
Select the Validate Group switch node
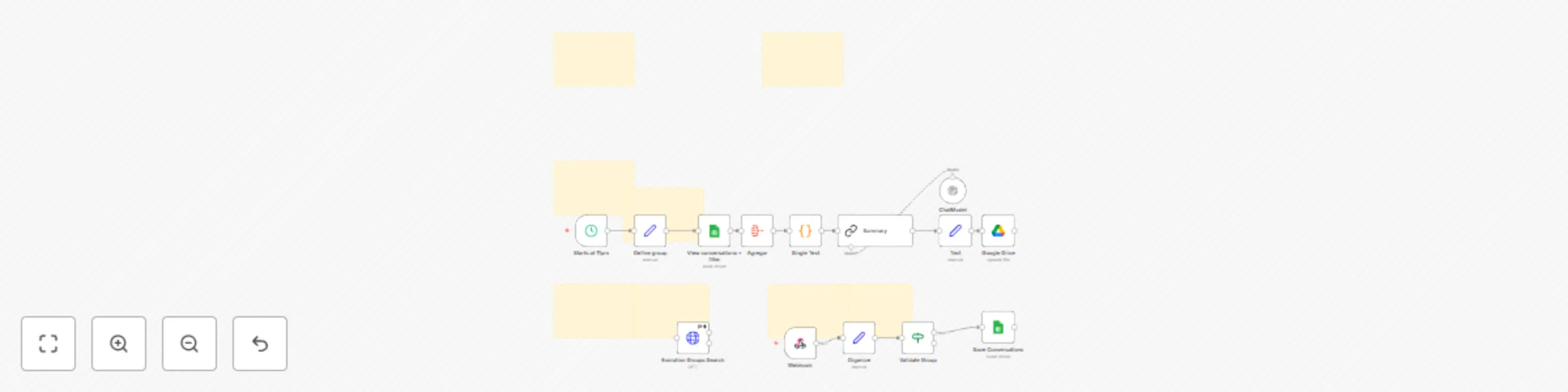pos(918,338)
